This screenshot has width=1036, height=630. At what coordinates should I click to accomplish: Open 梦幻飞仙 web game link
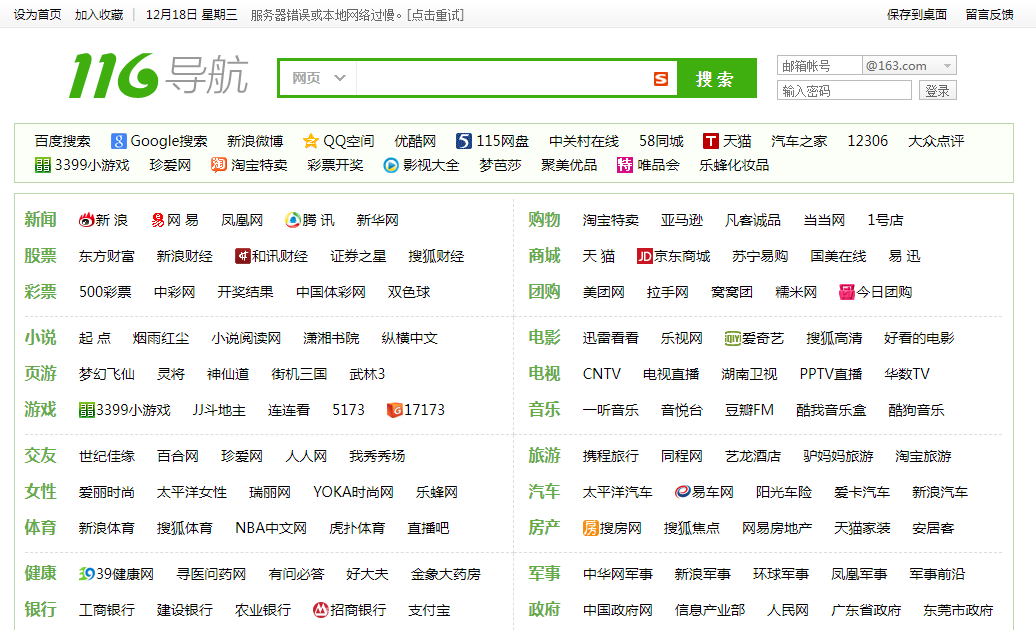tap(106, 374)
